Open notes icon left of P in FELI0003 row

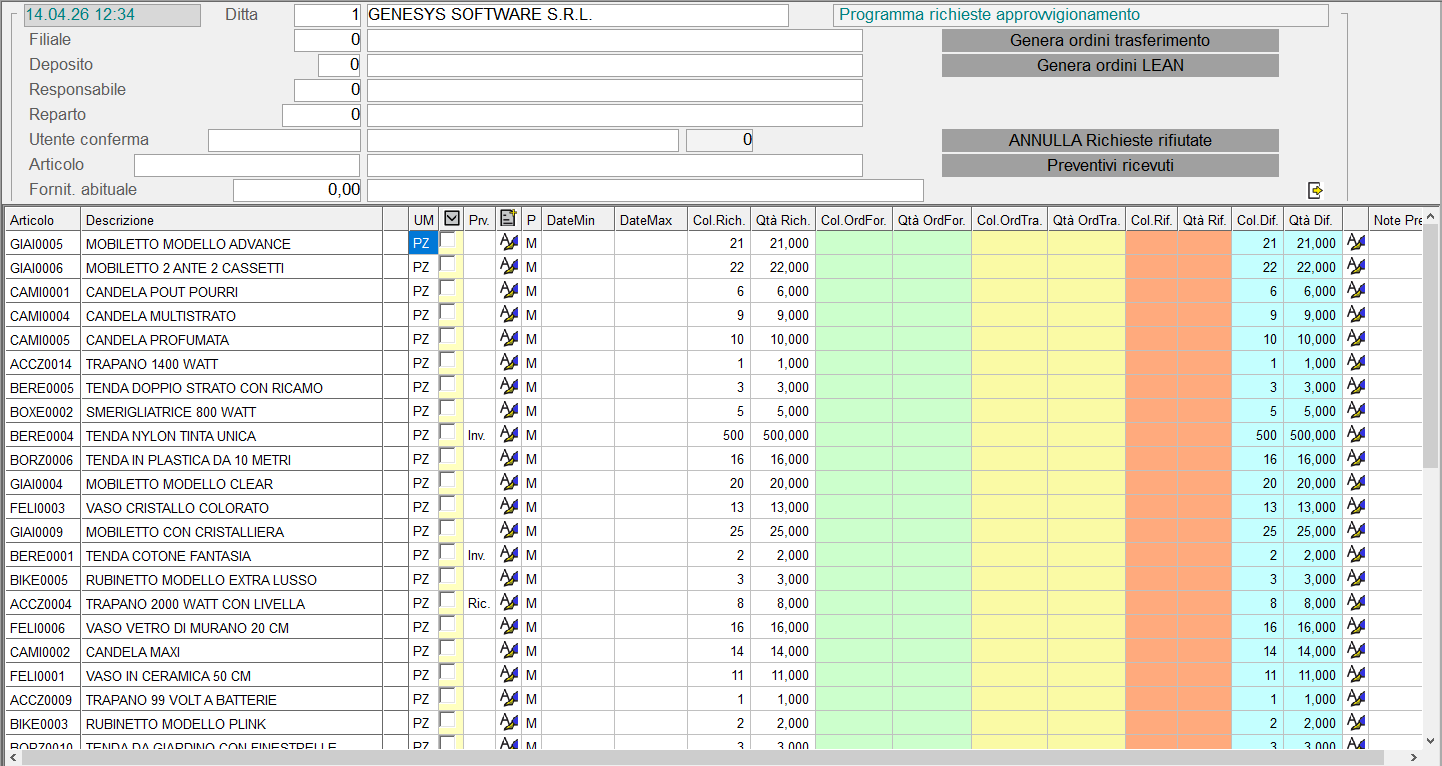click(508, 507)
